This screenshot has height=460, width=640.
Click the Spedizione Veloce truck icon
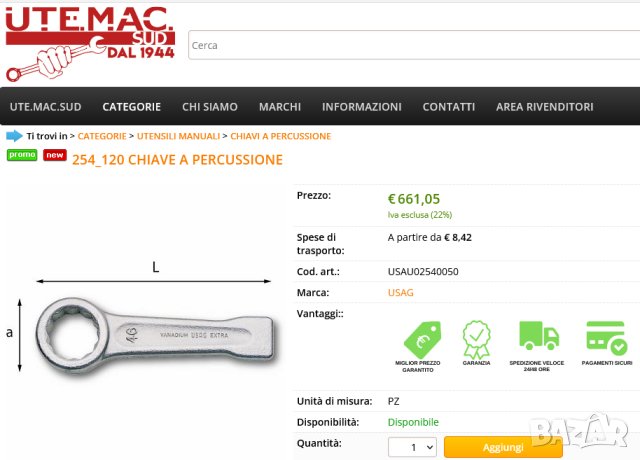[539, 336]
